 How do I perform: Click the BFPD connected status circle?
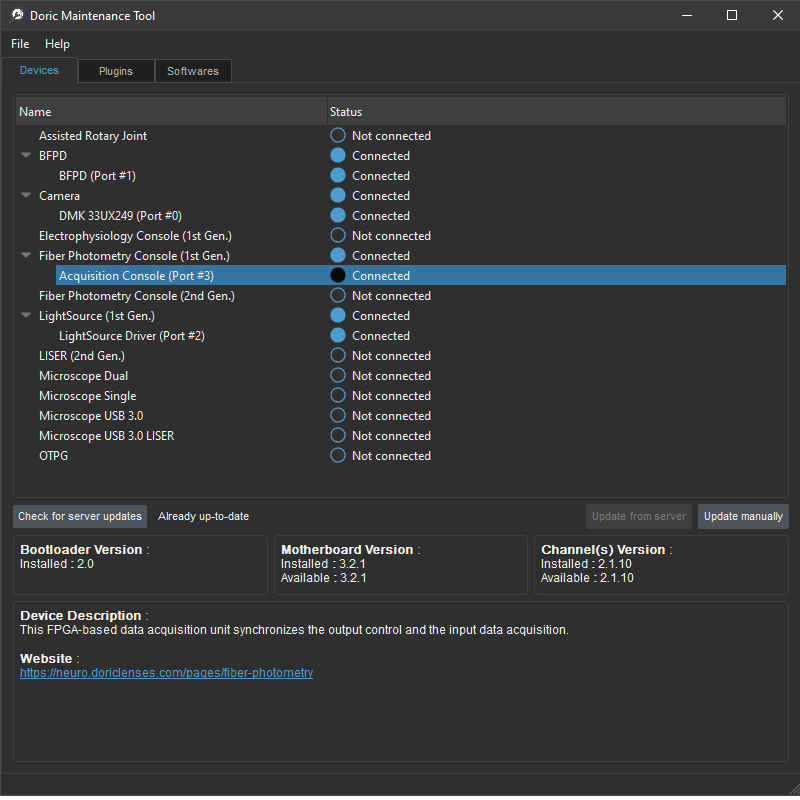pos(338,156)
